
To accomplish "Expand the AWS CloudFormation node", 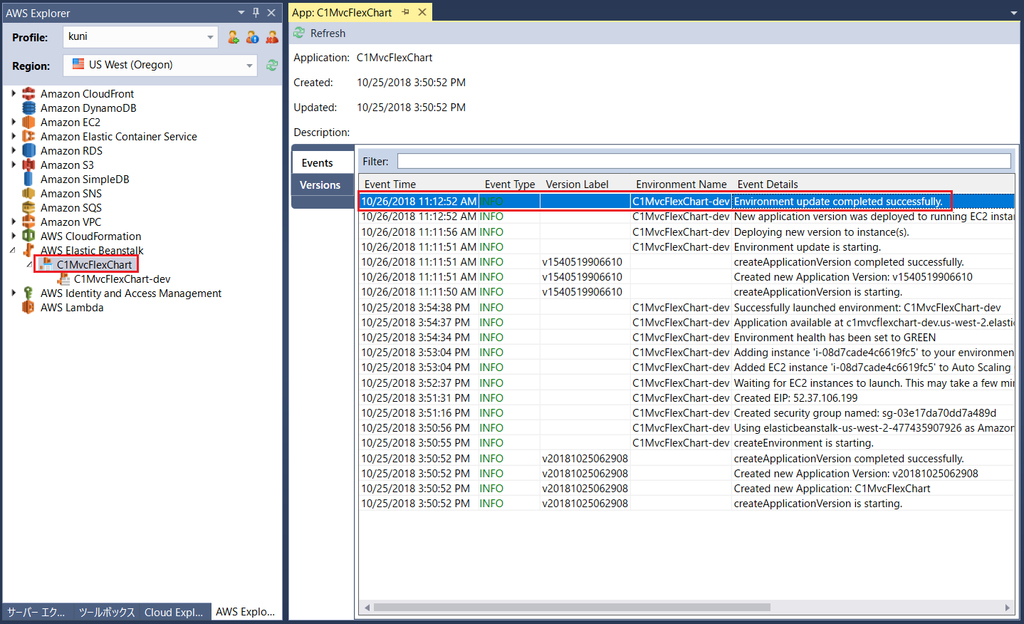I will (x=13, y=236).
